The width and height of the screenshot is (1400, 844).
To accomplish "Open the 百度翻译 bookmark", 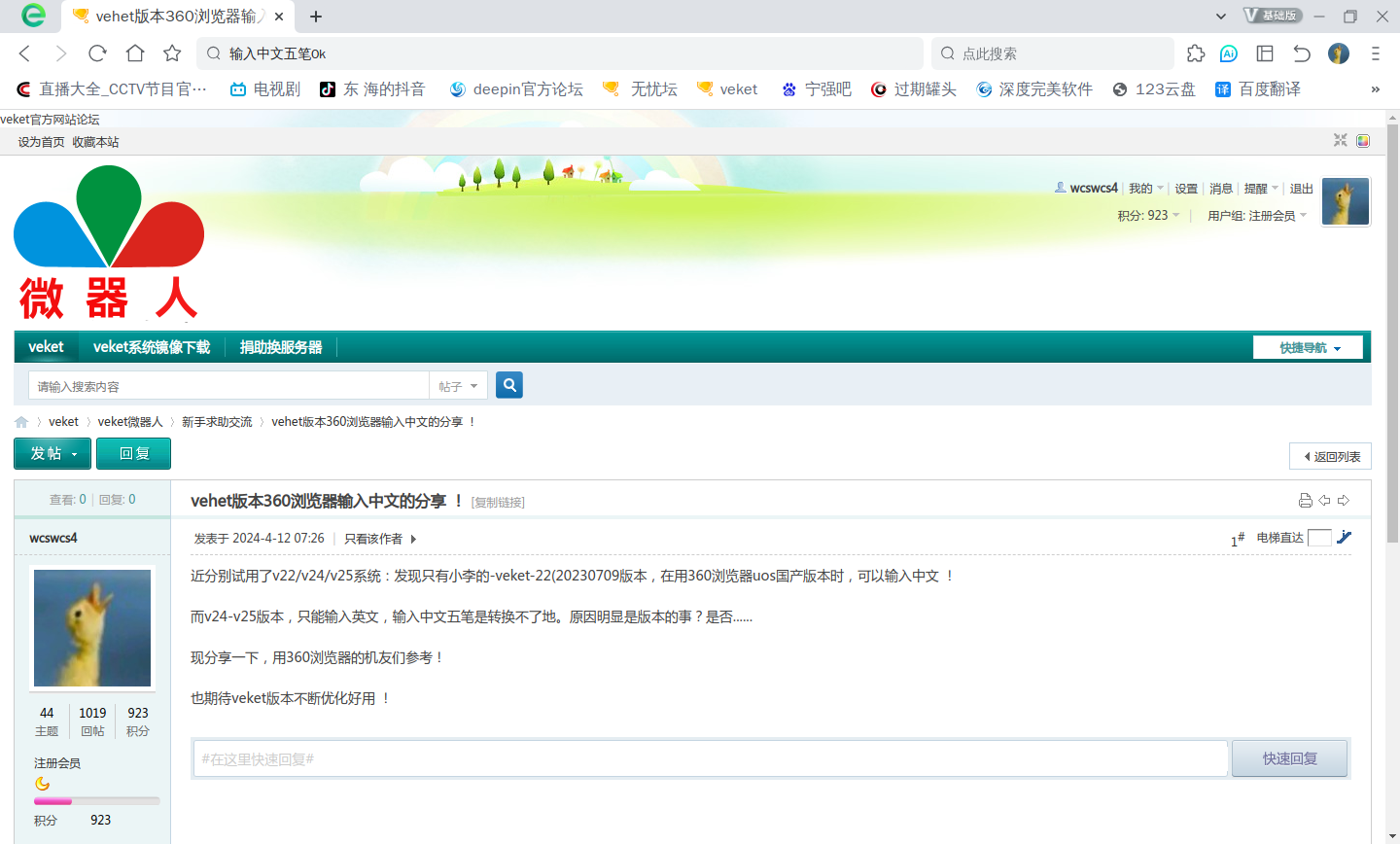I will (x=1258, y=89).
